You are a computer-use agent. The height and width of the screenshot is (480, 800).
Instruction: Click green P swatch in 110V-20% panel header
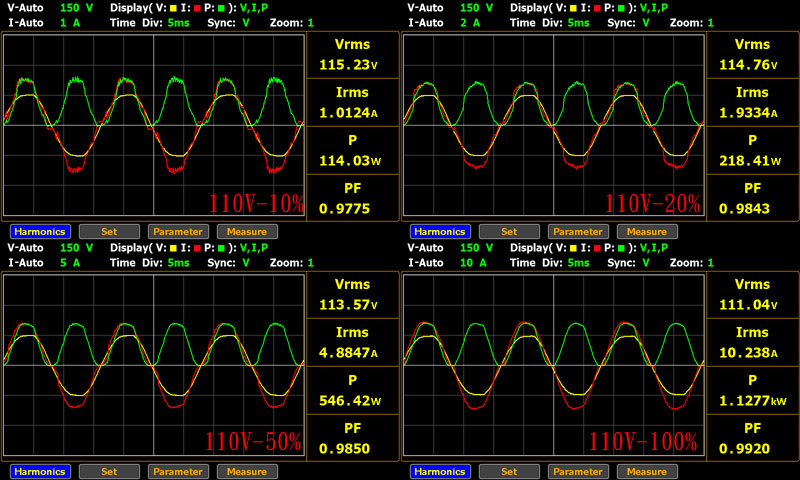[621, 8]
